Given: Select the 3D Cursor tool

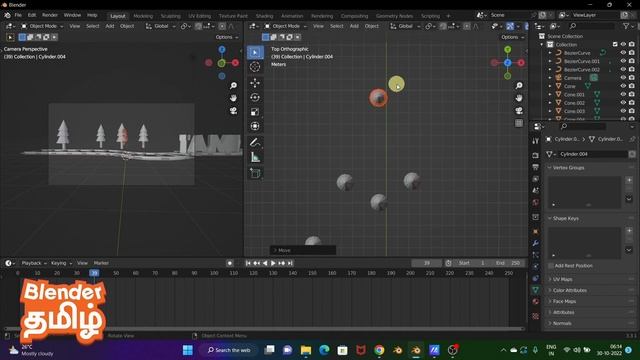Looking at the screenshot, I should click(x=255, y=67).
